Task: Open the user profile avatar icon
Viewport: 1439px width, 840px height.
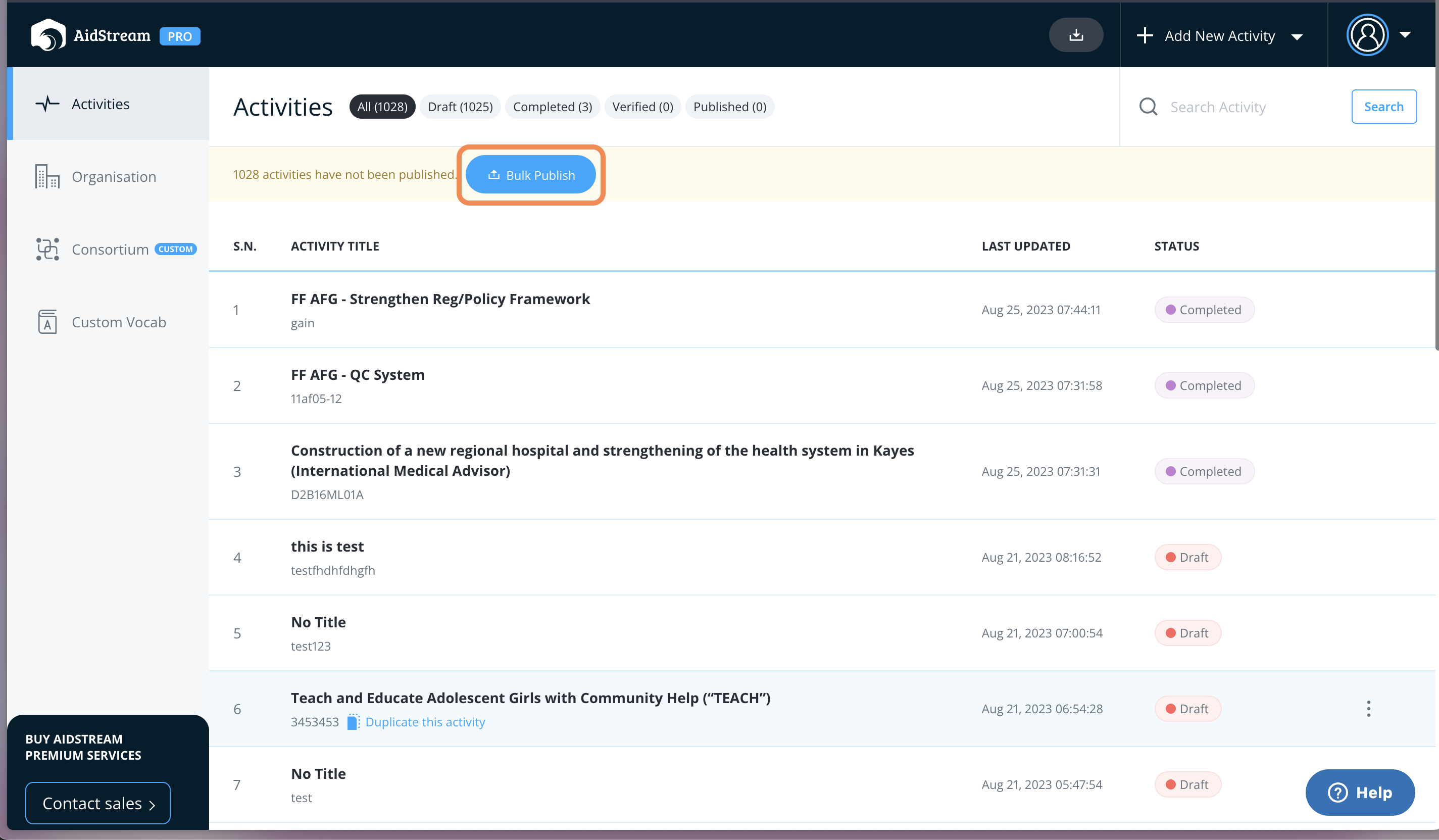Action: pos(1367,35)
